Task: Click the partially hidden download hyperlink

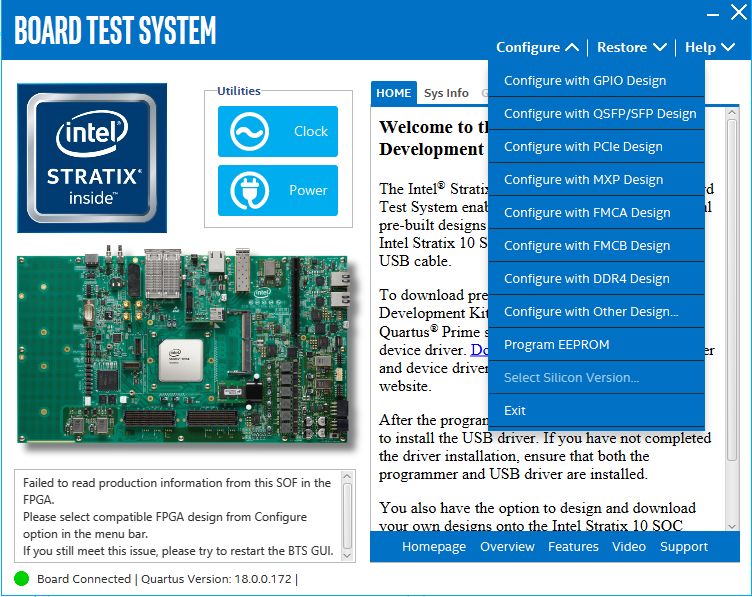Action: tap(479, 350)
